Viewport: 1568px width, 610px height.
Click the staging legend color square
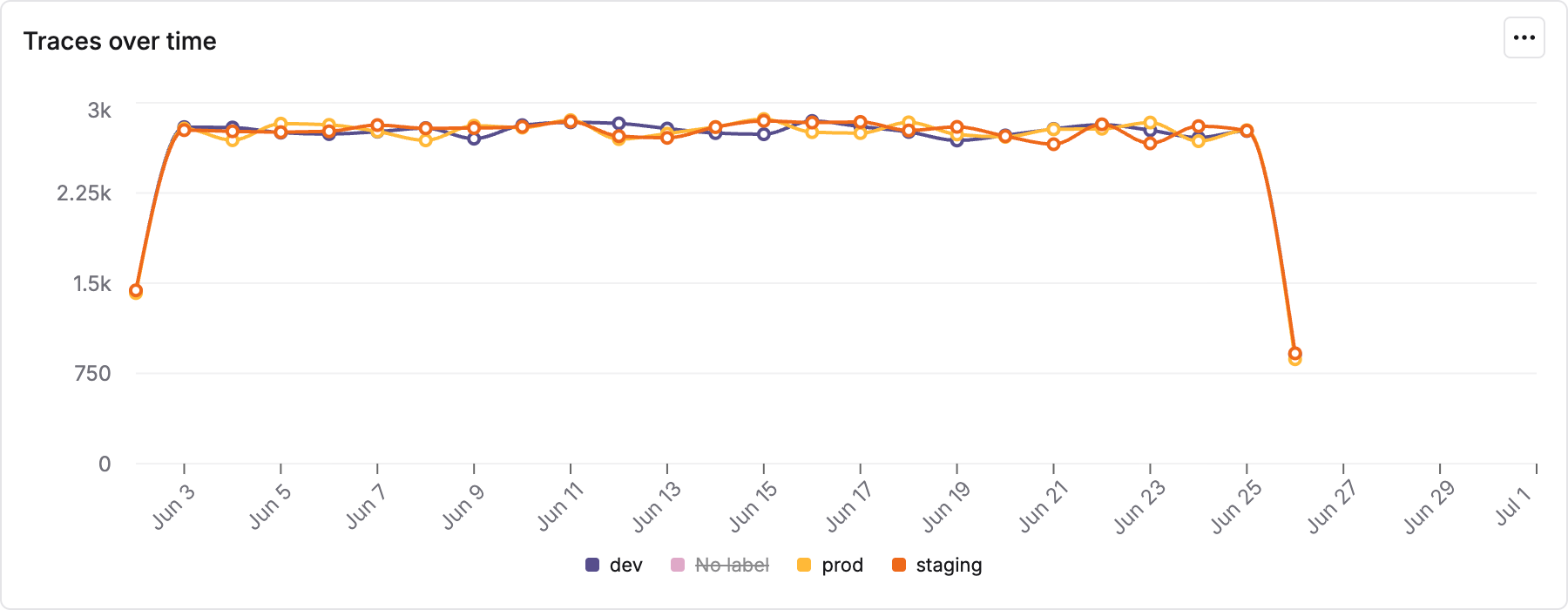pyautogui.click(x=899, y=565)
